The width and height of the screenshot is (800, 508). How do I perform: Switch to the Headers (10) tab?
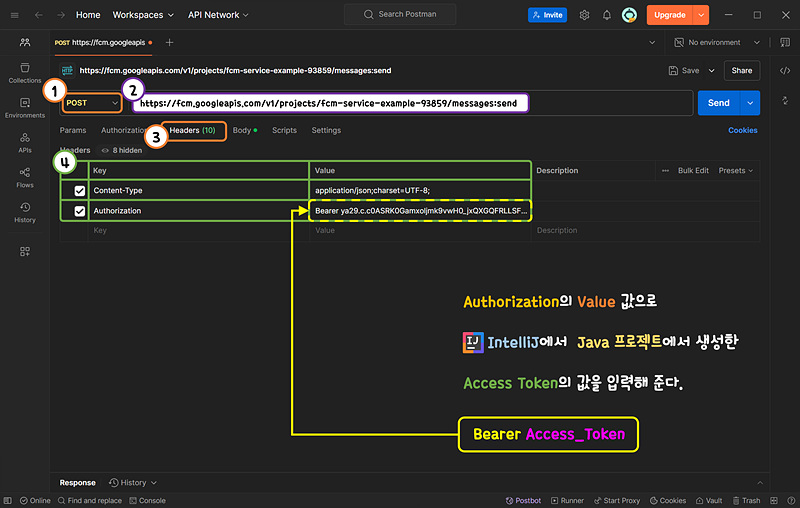click(x=192, y=130)
